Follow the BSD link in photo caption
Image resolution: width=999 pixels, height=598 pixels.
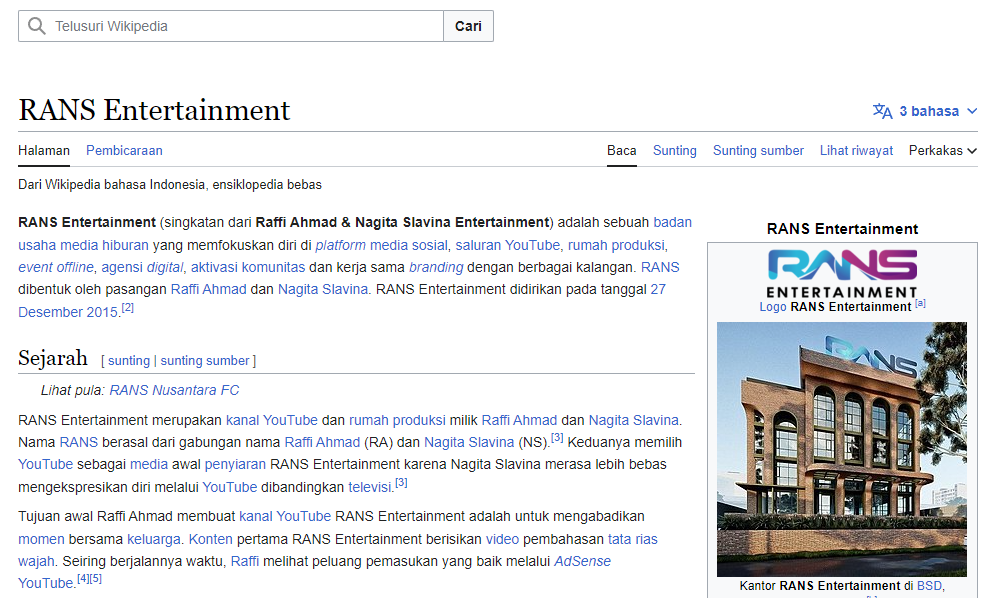point(929,586)
